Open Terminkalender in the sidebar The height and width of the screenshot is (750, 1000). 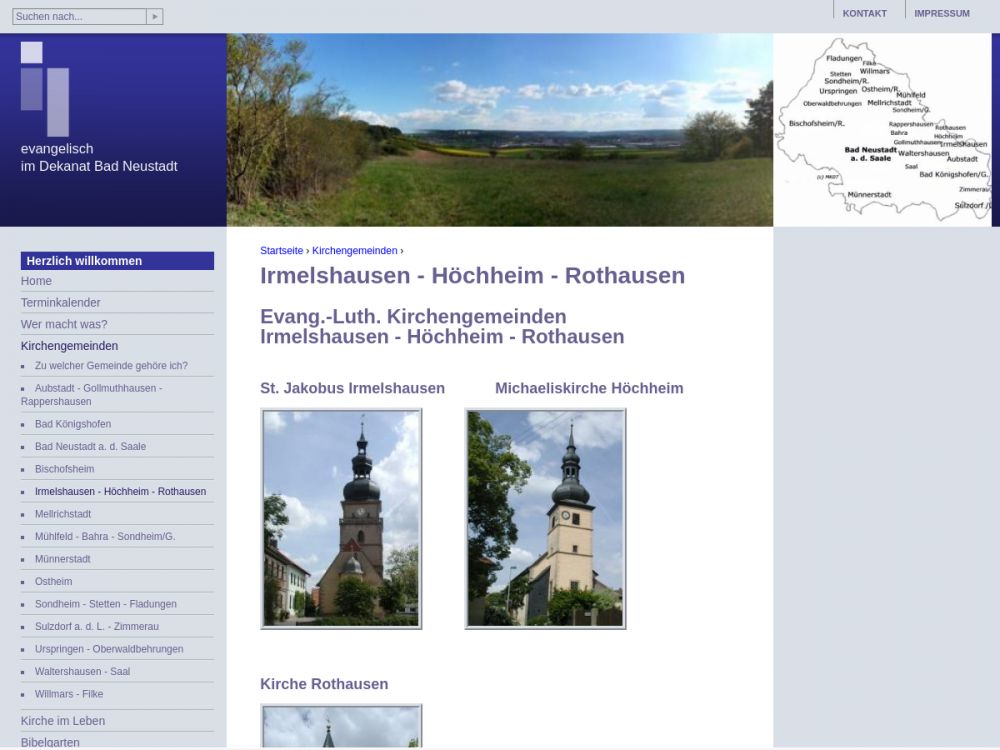point(60,303)
